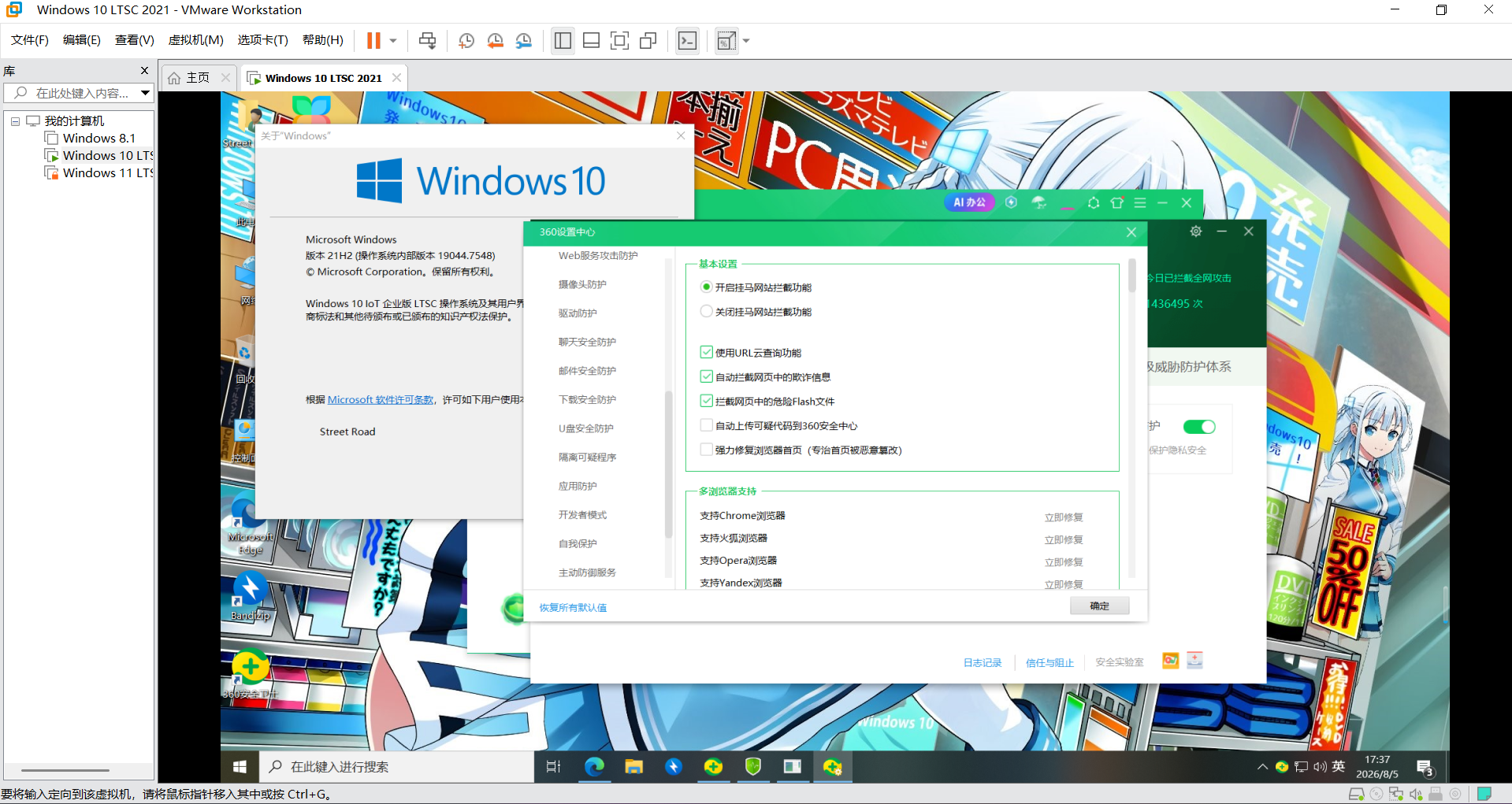
Task: Open the 虚拟机(M) menu
Action: click(x=196, y=40)
